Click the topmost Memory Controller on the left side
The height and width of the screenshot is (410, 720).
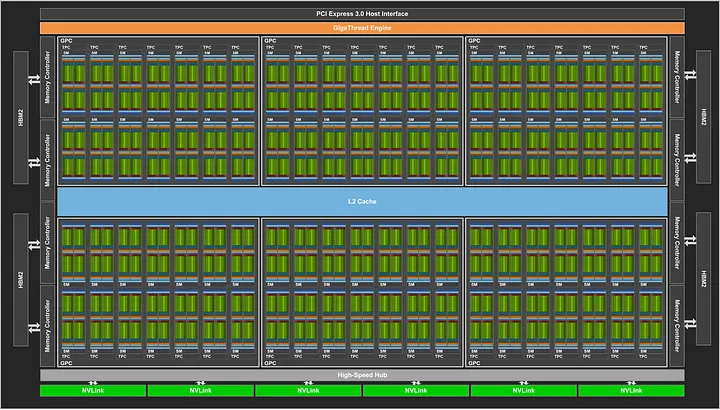(x=47, y=77)
